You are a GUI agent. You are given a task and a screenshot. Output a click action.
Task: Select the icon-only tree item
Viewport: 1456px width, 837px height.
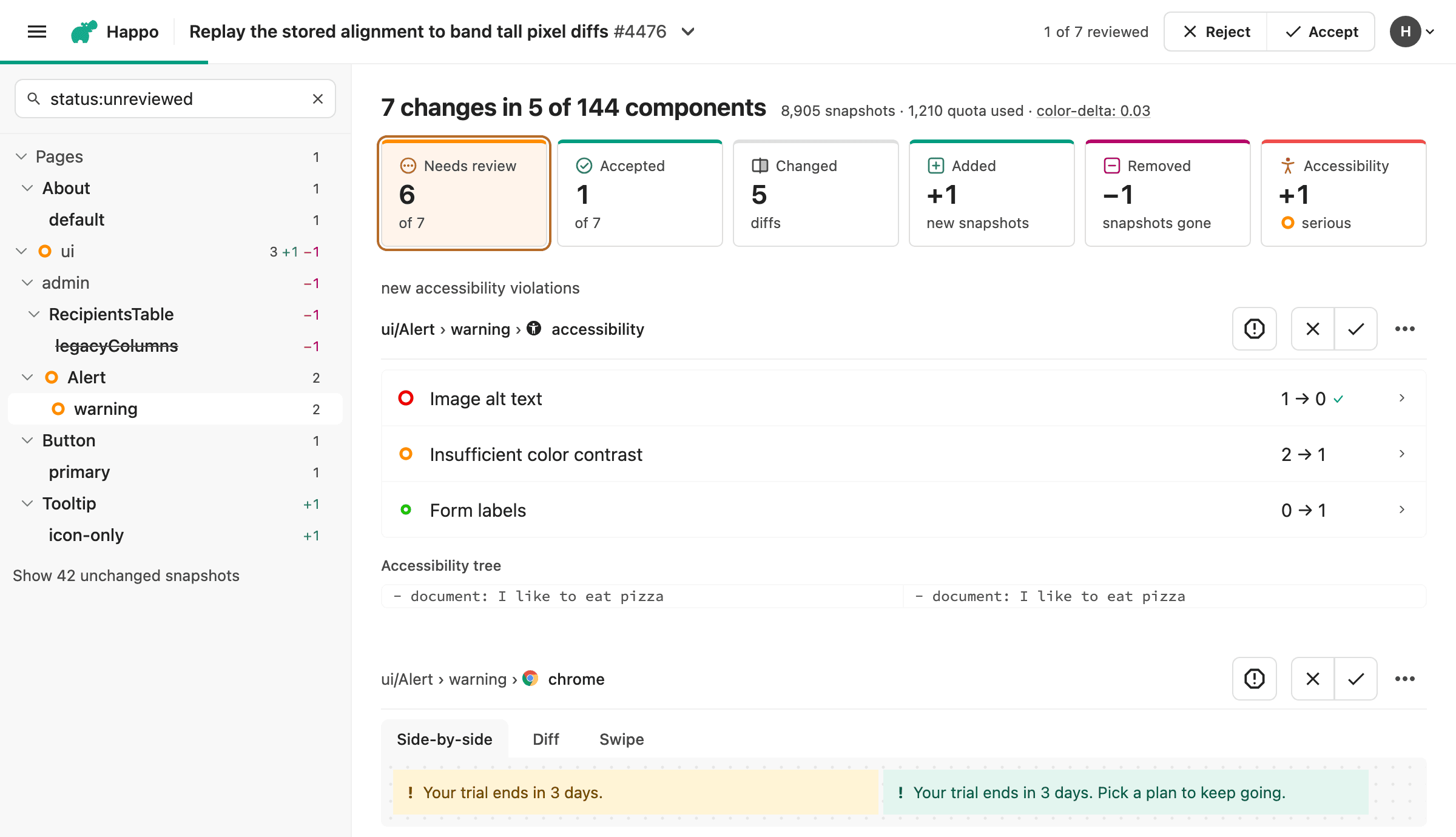pos(176,535)
